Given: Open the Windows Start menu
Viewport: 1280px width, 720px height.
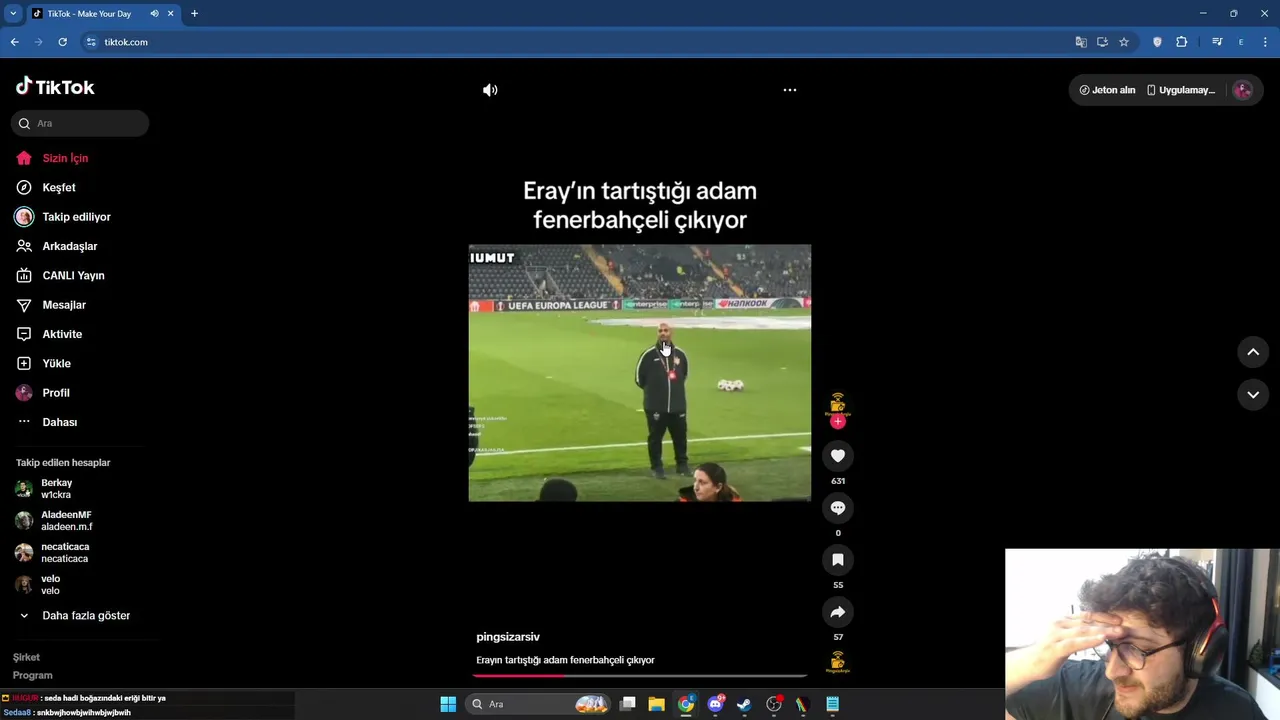Looking at the screenshot, I should [x=448, y=704].
